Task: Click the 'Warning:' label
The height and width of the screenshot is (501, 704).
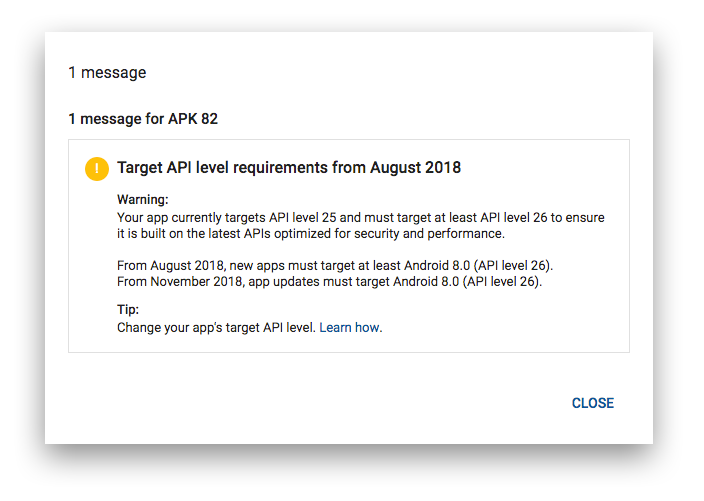Action: 143,199
